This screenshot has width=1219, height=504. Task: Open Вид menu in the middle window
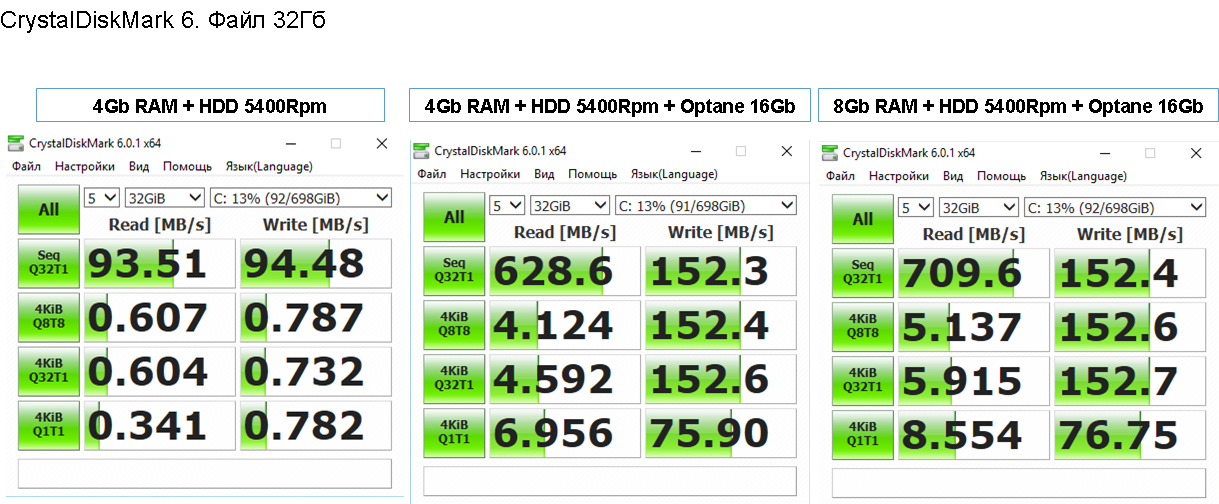coord(544,174)
